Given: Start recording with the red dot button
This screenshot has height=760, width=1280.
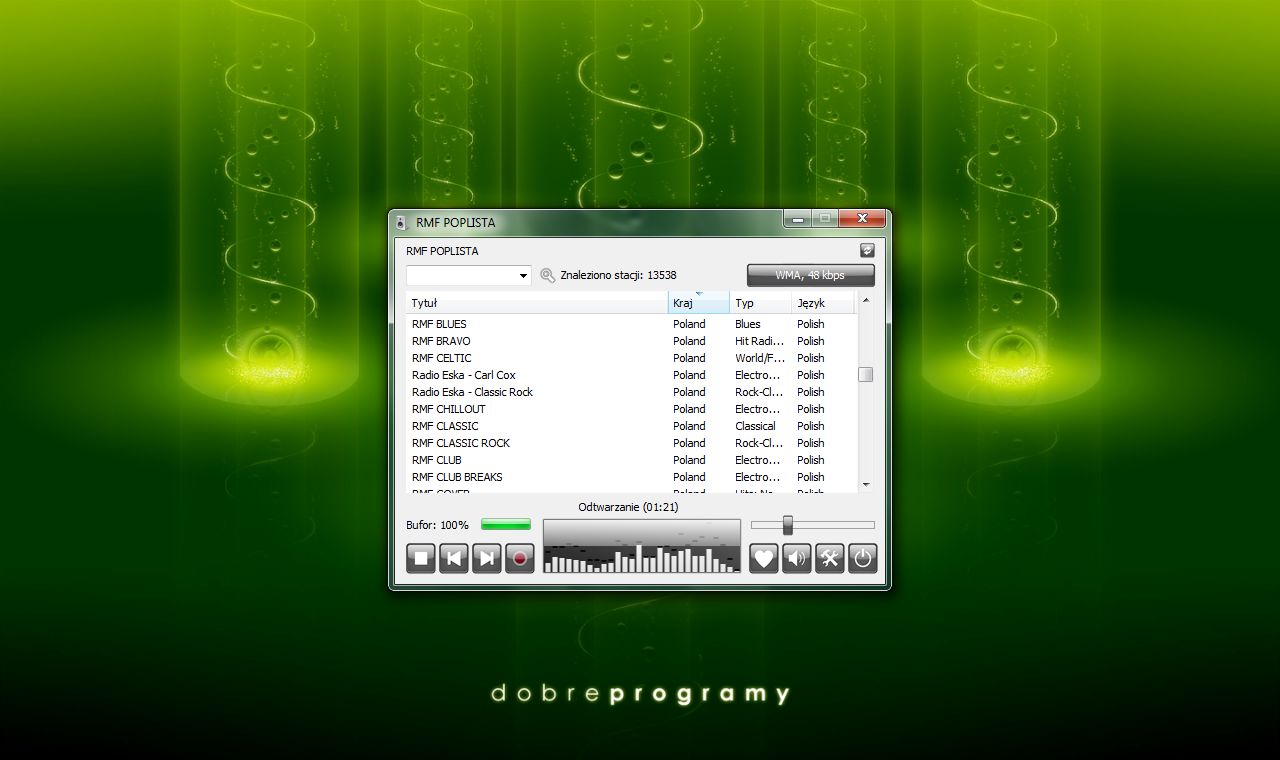Looking at the screenshot, I should point(520,558).
